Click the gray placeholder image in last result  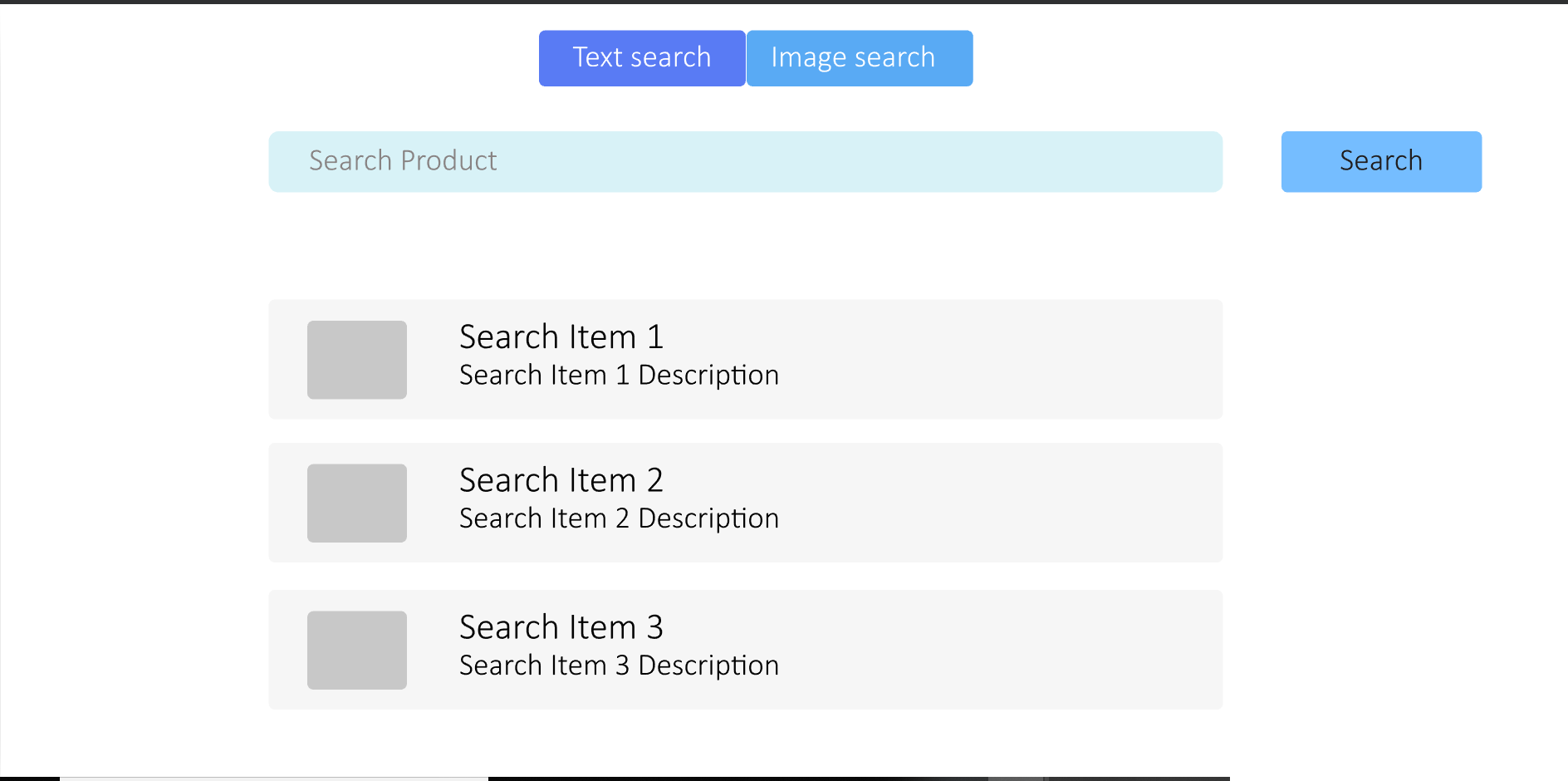tap(357, 650)
